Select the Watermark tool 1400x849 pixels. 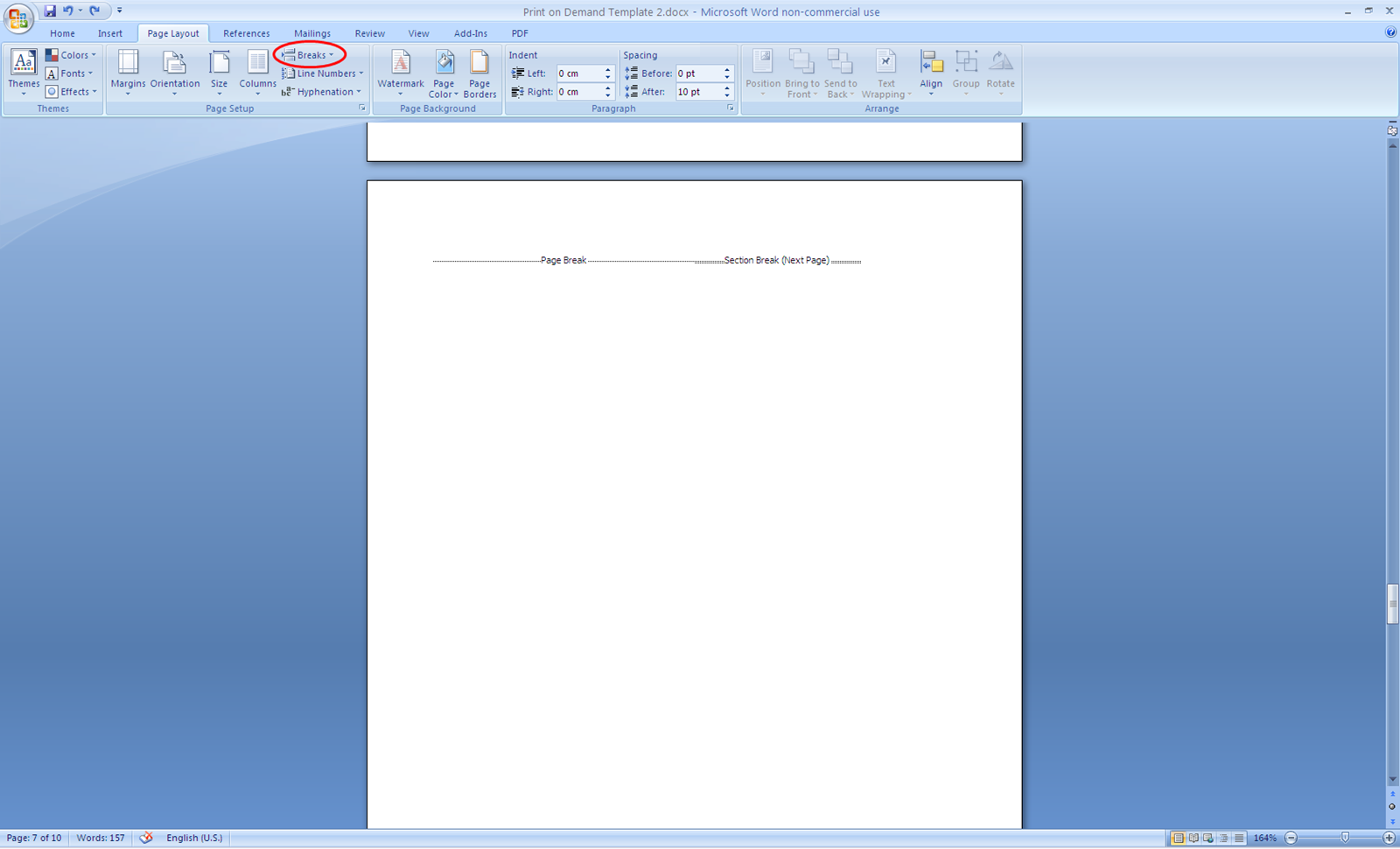[x=400, y=74]
